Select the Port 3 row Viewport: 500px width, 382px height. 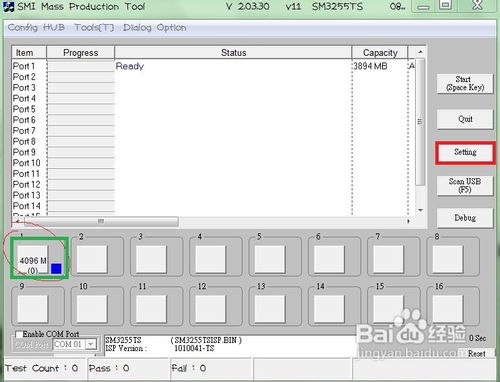tap(213, 88)
